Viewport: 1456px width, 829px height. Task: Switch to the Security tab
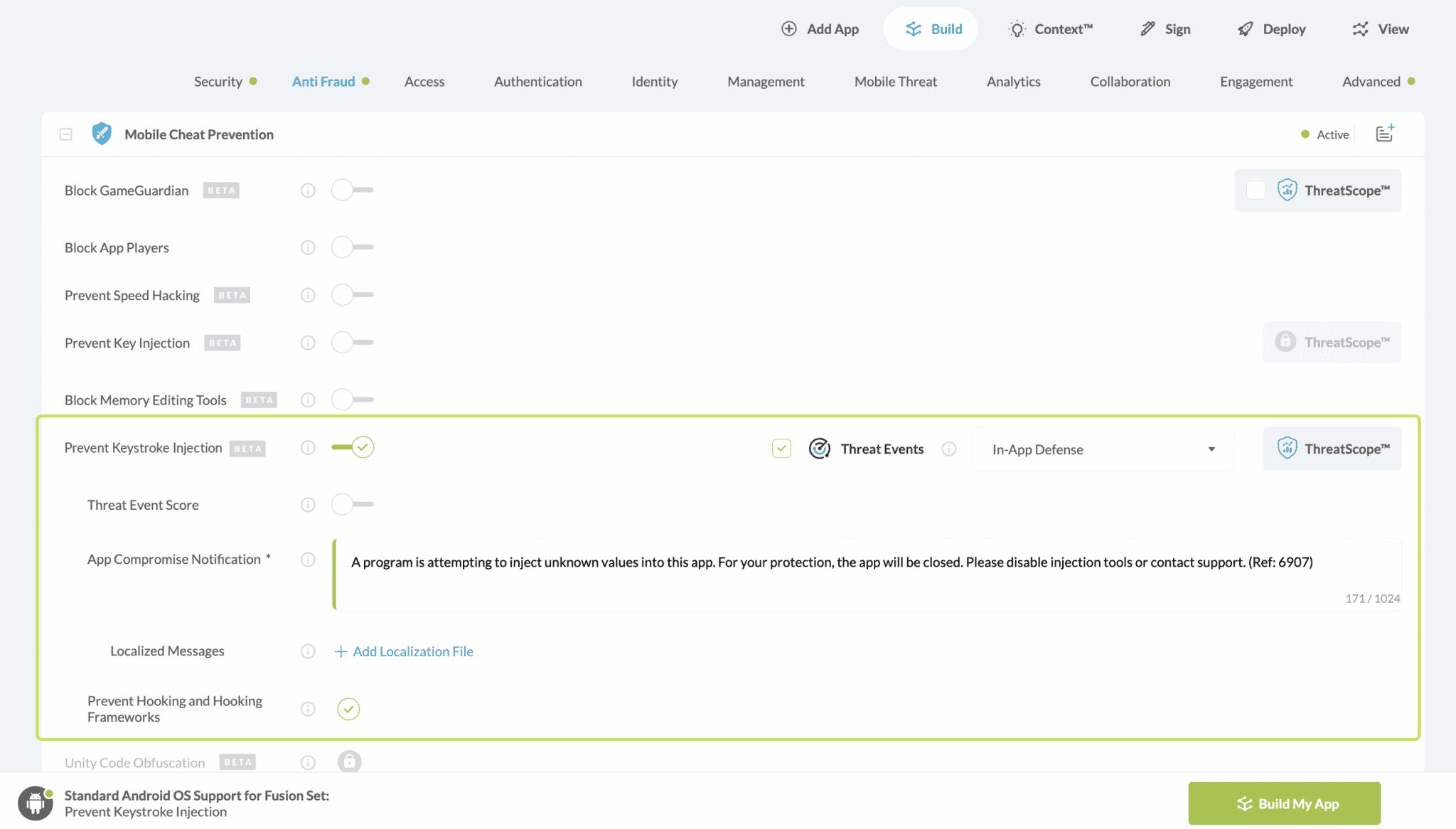click(x=218, y=82)
